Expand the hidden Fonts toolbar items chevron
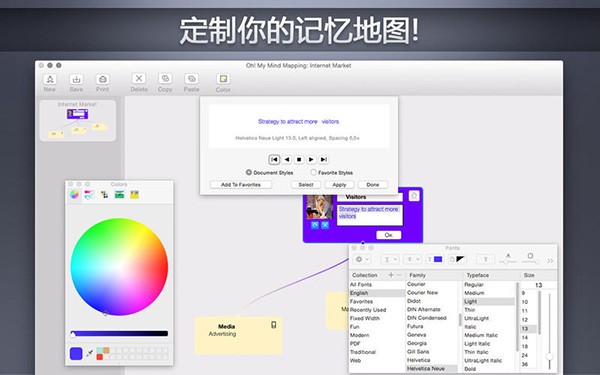600x375 pixels. [x=550, y=261]
